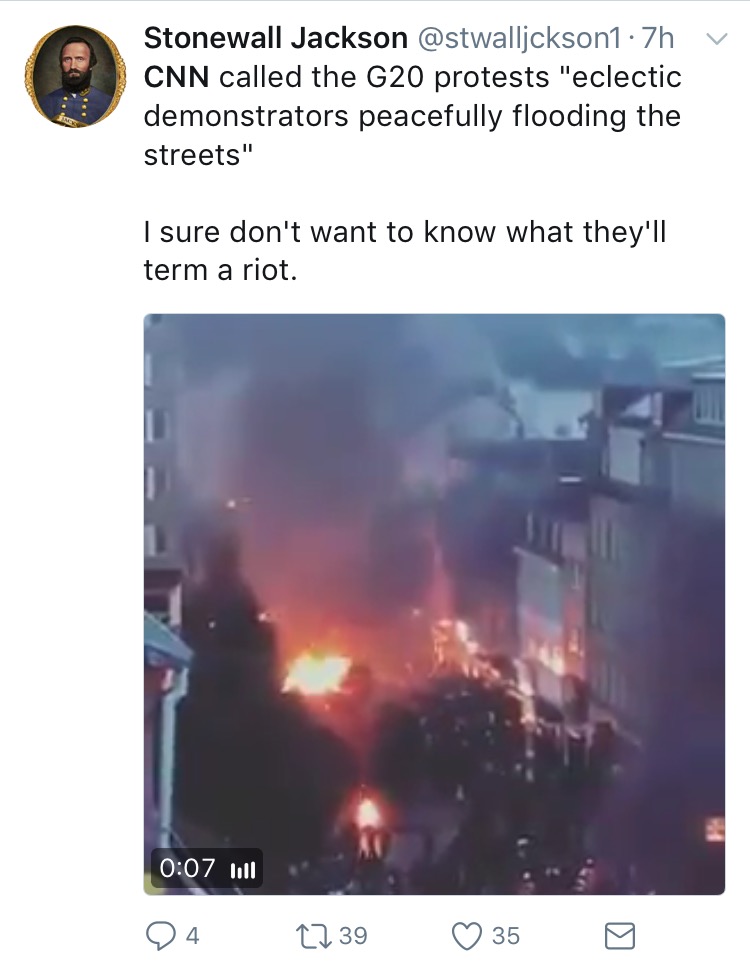This screenshot has width=750, height=968.
Task: Visit the @stwalljckson1 handle
Action: coord(519,39)
